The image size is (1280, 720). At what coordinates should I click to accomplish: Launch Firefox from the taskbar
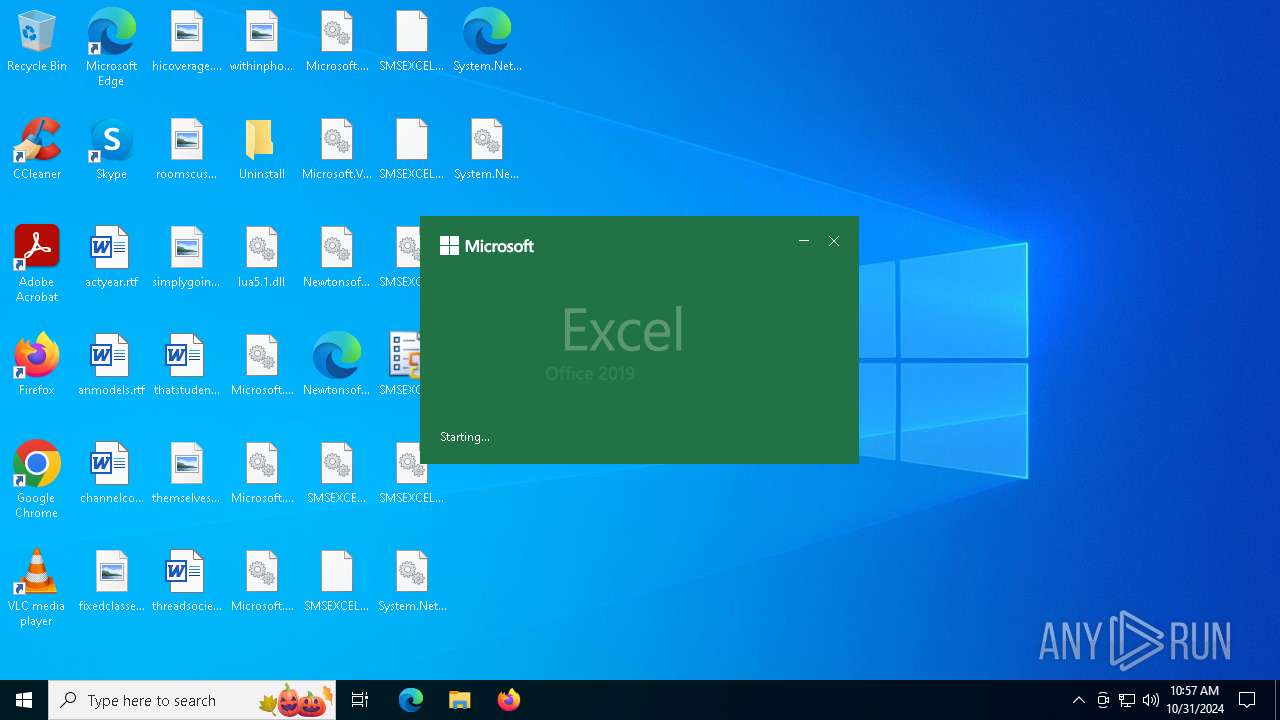tap(508, 700)
